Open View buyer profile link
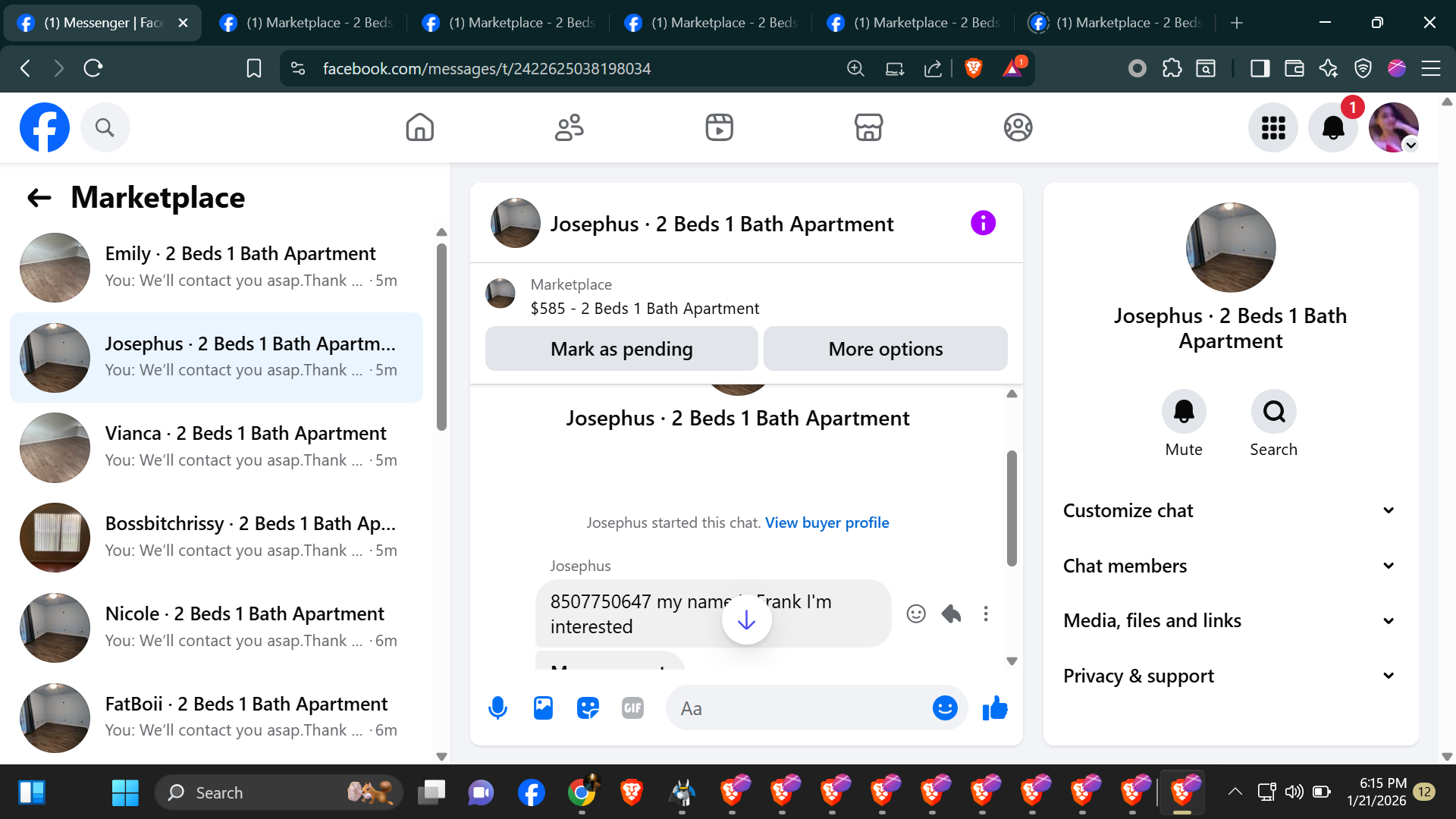The width and height of the screenshot is (1456, 819). pos(827,522)
